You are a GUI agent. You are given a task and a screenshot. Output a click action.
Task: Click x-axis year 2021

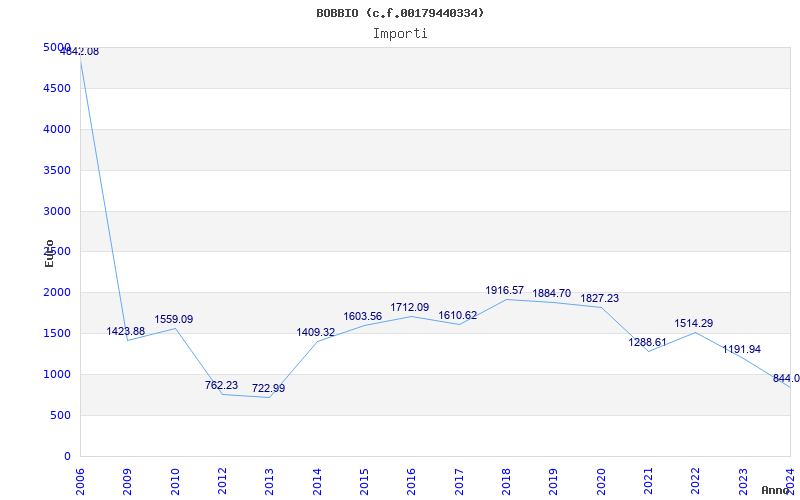click(648, 483)
